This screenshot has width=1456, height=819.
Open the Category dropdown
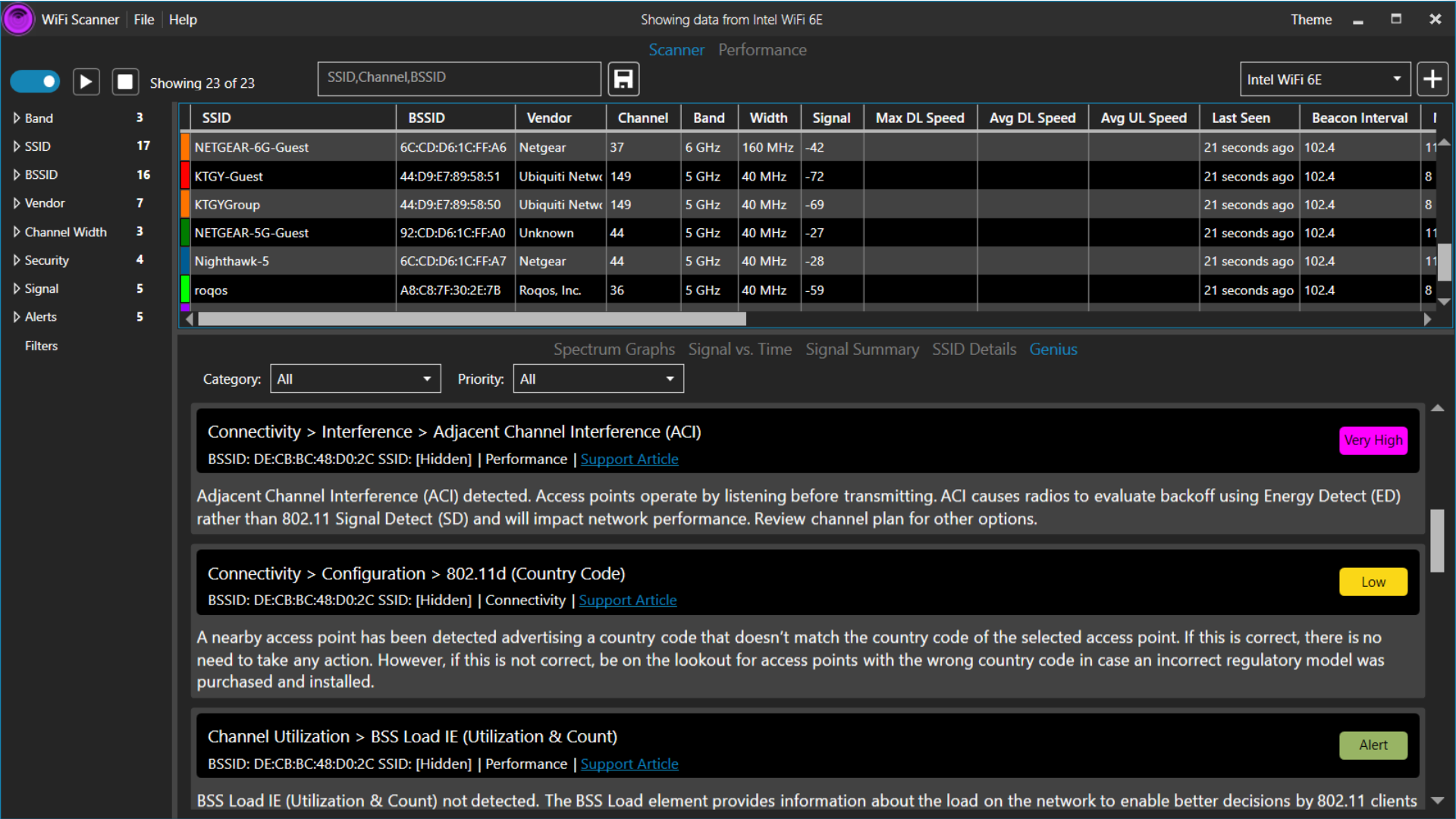(355, 378)
